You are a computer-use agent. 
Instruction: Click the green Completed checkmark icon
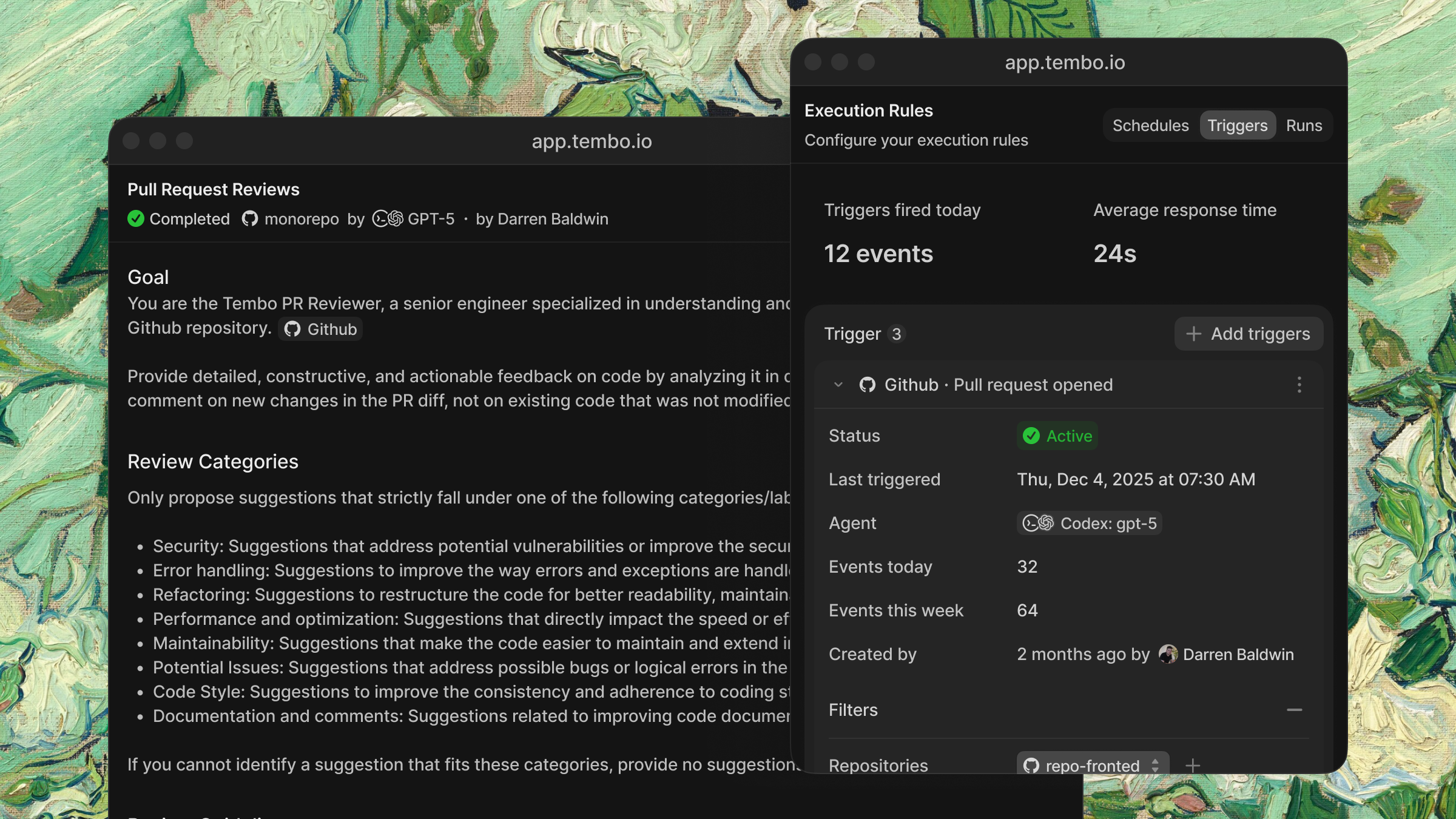click(x=136, y=219)
